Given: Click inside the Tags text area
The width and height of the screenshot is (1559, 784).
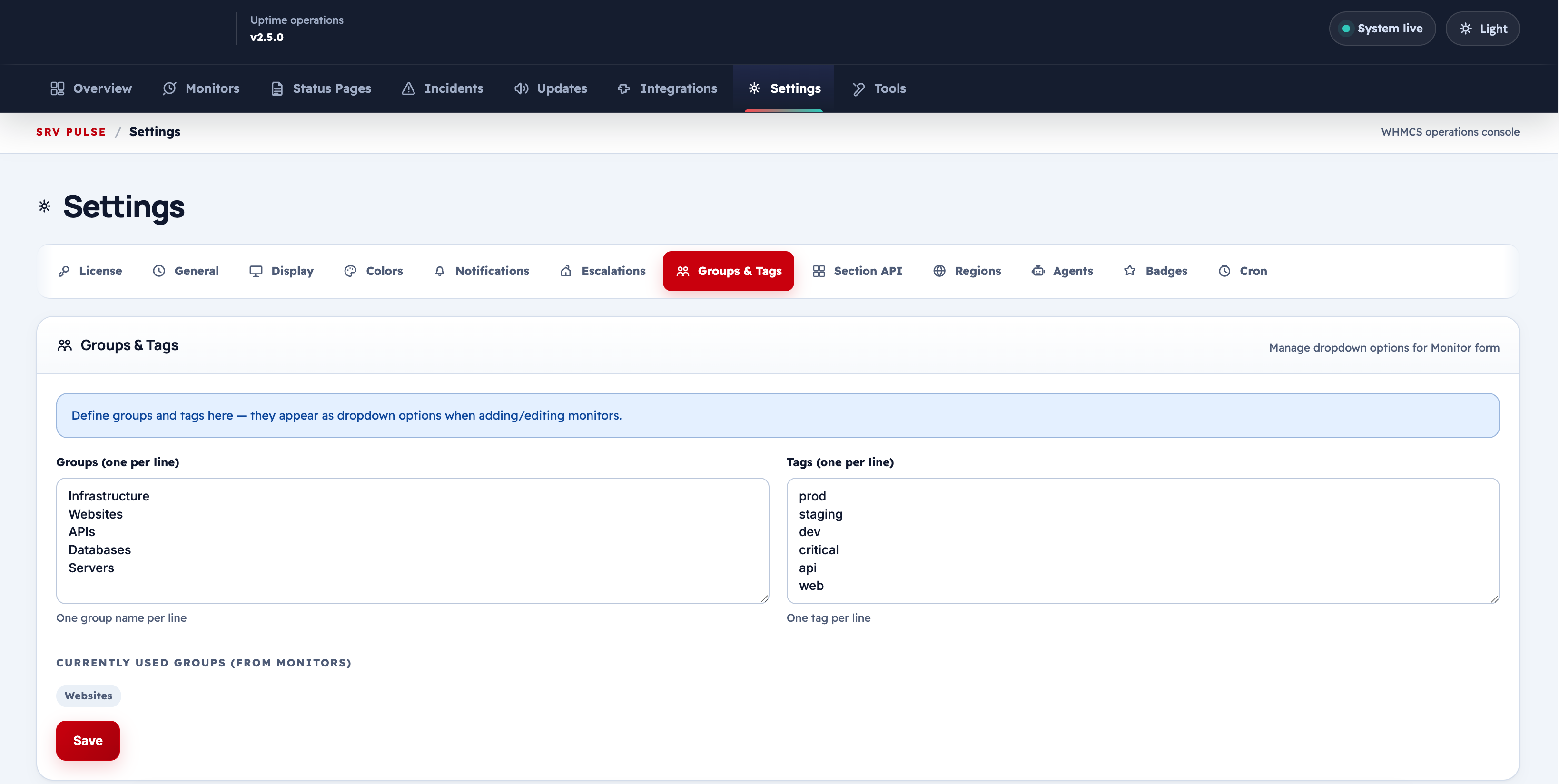Looking at the screenshot, I should tap(1143, 541).
